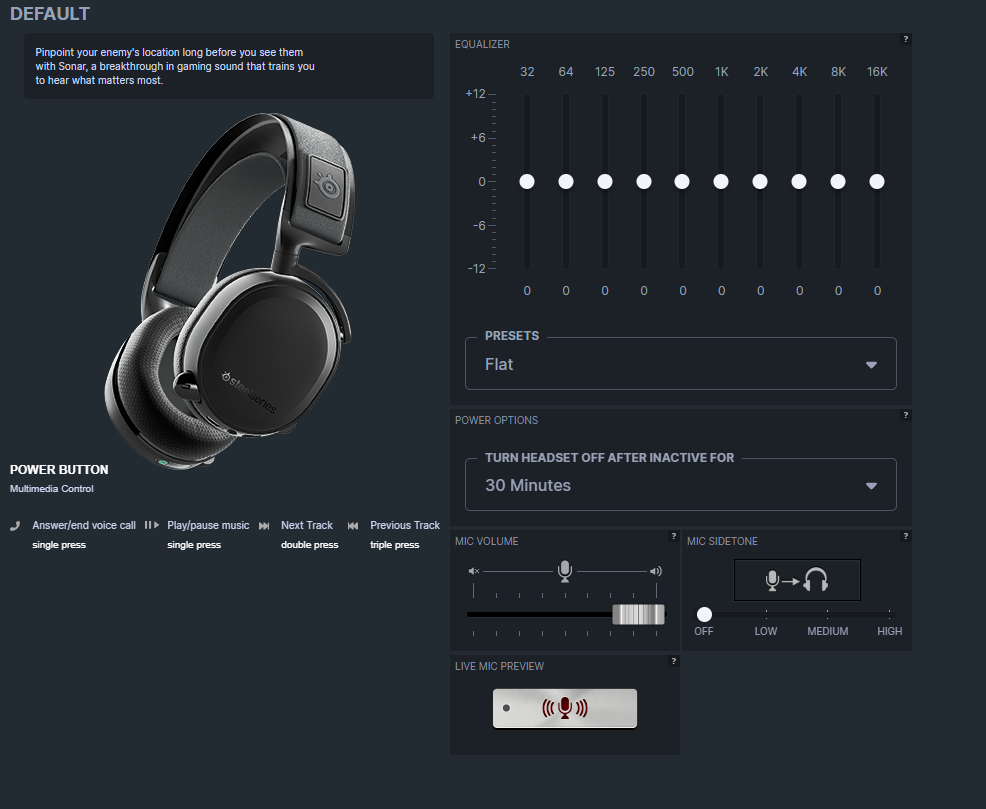
Task: Open the inactive timeout 30 Minutes dropdown
Action: coord(680,485)
